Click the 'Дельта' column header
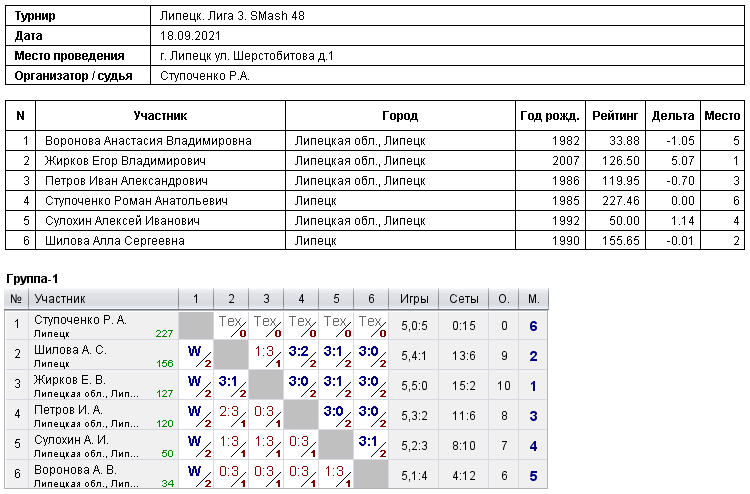750x494 pixels. [673, 116]
